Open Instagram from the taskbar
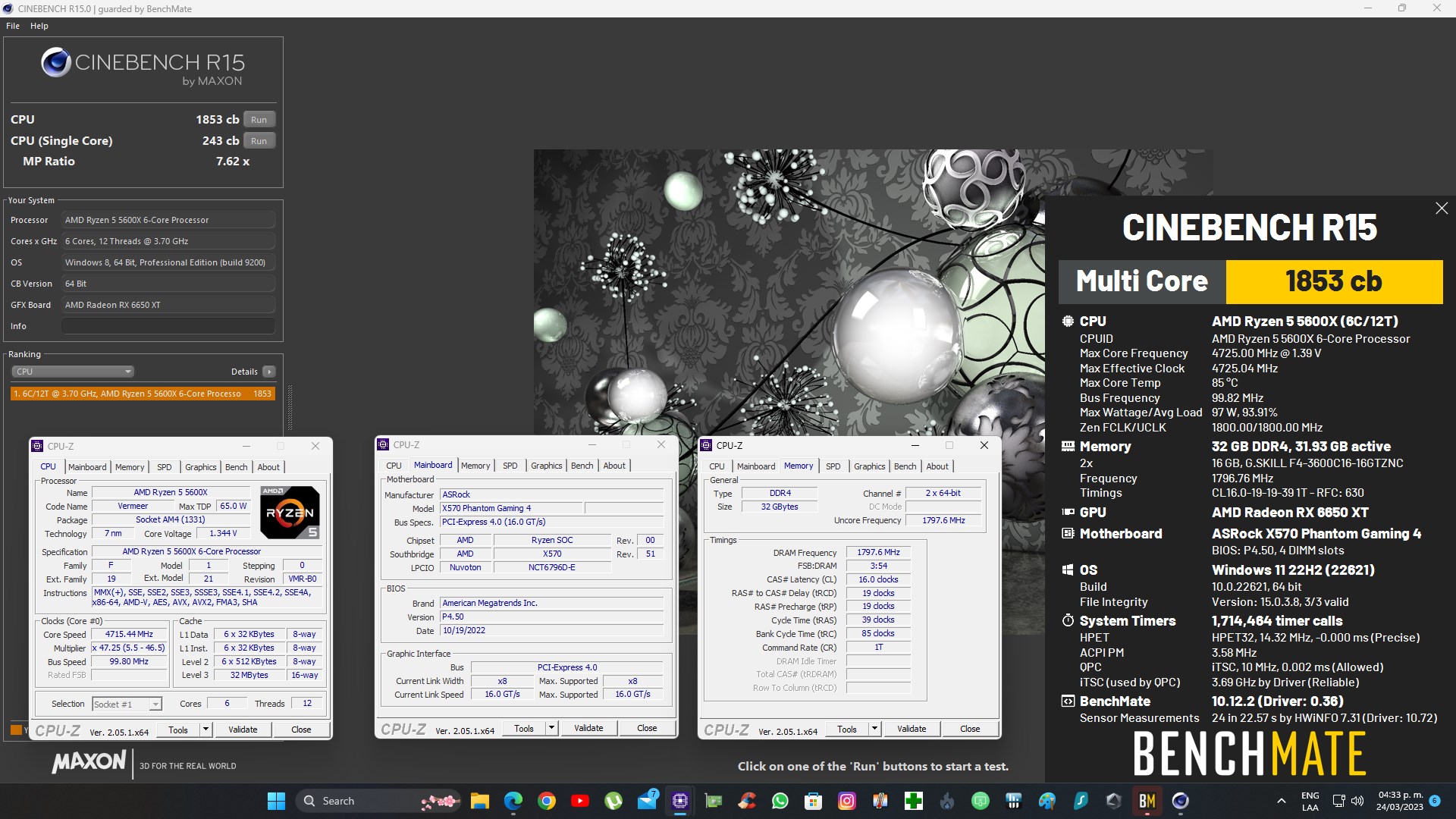Viewport: 1456px width, 819px height. tap(847, 801)
